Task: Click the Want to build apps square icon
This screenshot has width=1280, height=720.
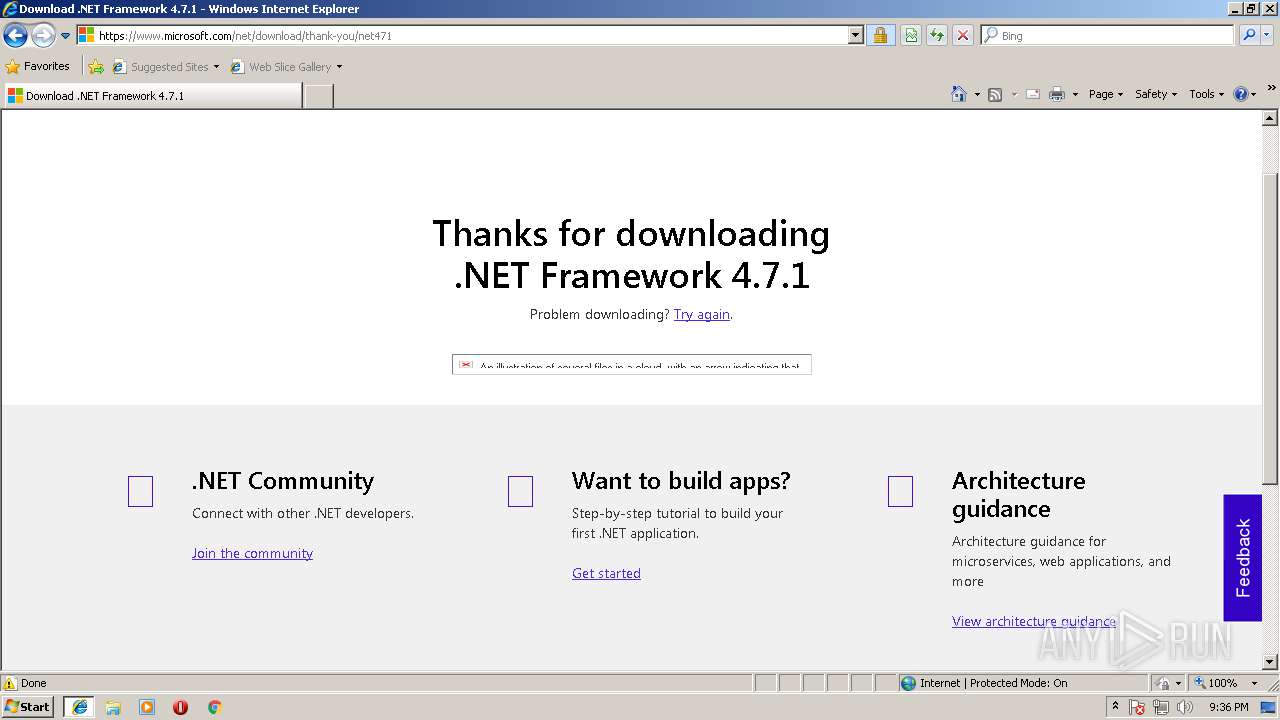Action: (x=520, y=491)
